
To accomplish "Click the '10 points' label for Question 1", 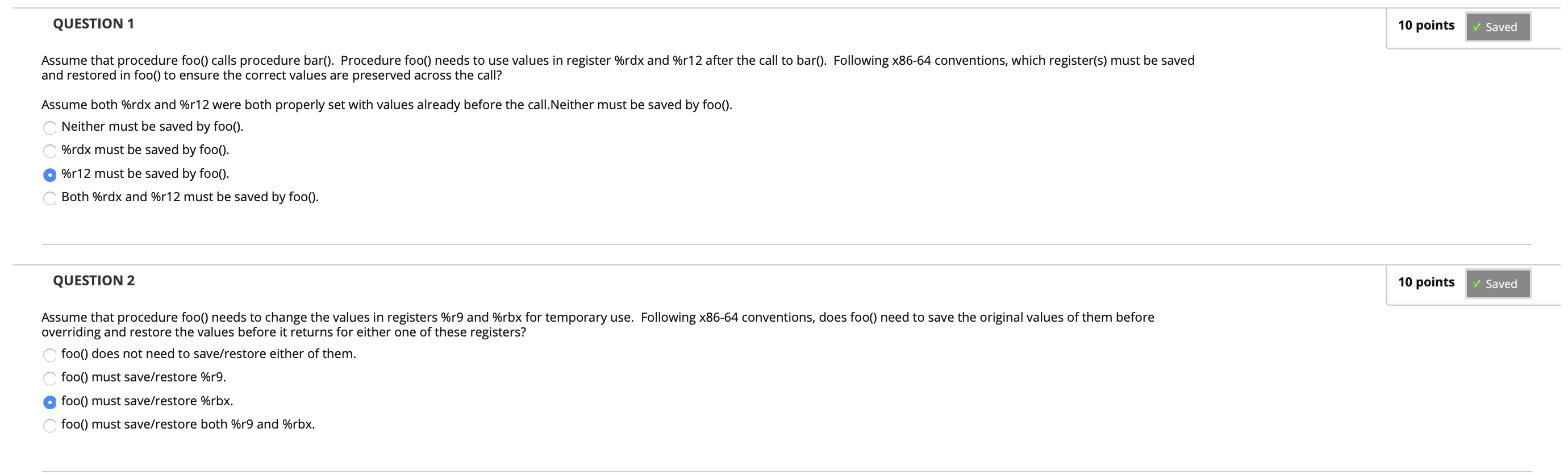I will pyautogui.click(x=1427, y=25).
